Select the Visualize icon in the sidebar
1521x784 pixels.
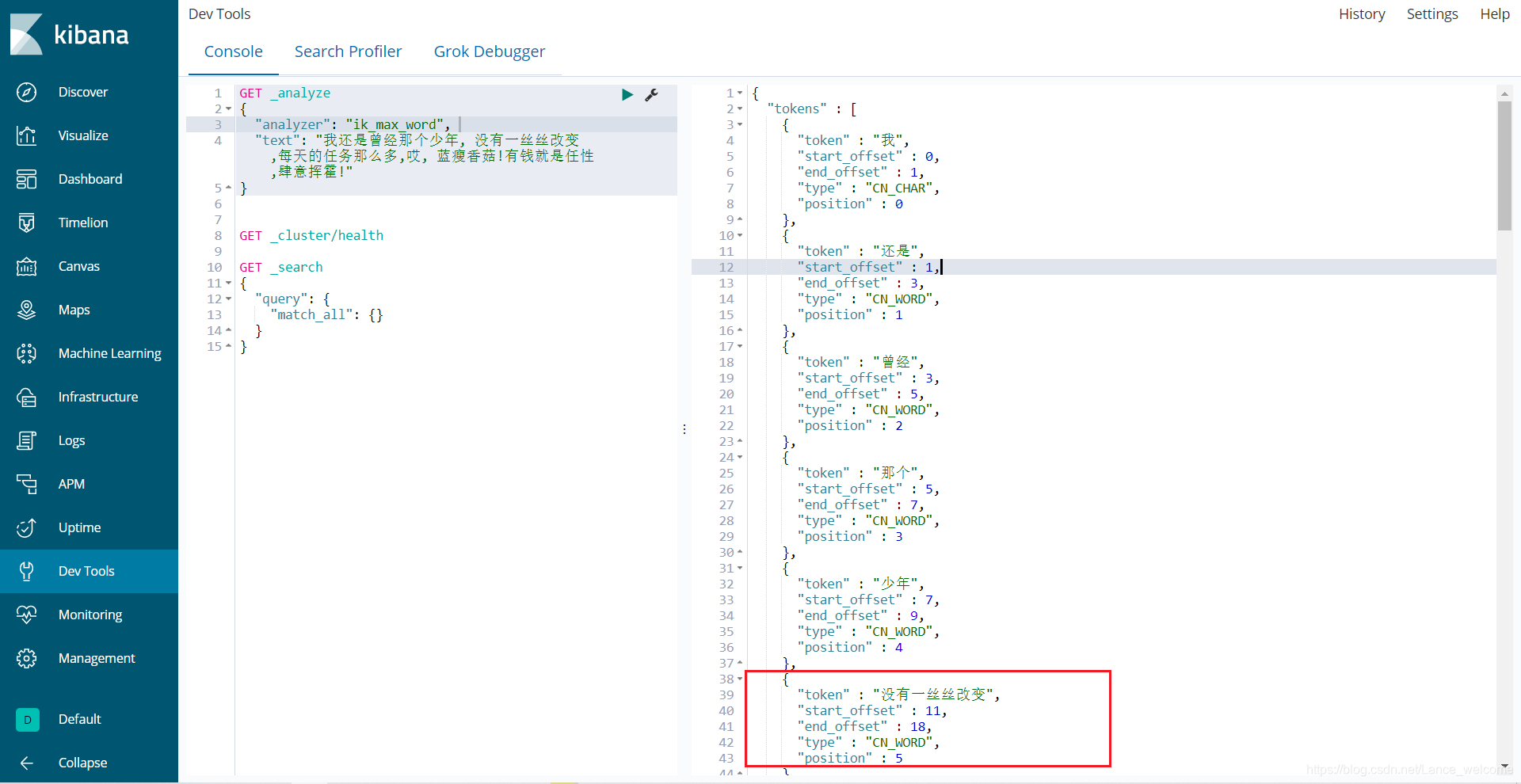pyautogui.click(x=26, y=135)
